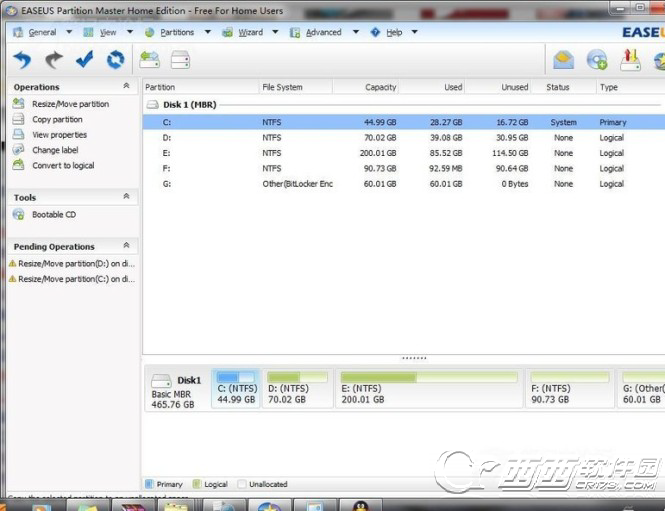Open the Help menu
Screen dimensions: 665x511
[x=394, y=32]
